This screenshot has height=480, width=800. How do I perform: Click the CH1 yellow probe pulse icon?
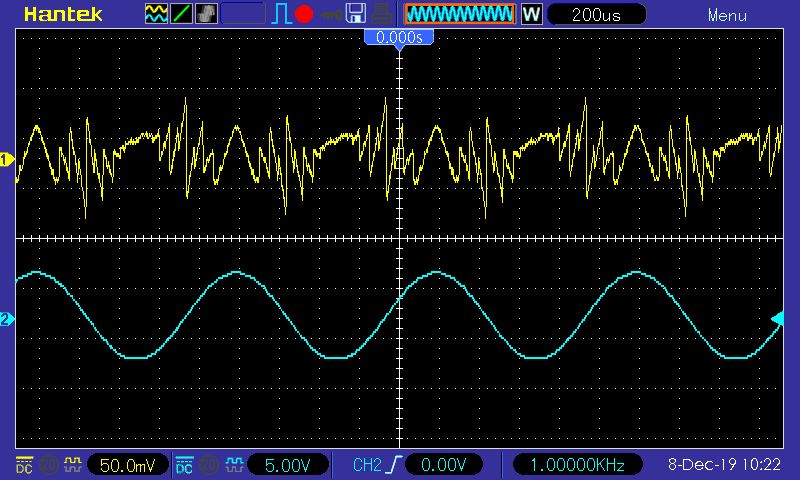[73, 464]
